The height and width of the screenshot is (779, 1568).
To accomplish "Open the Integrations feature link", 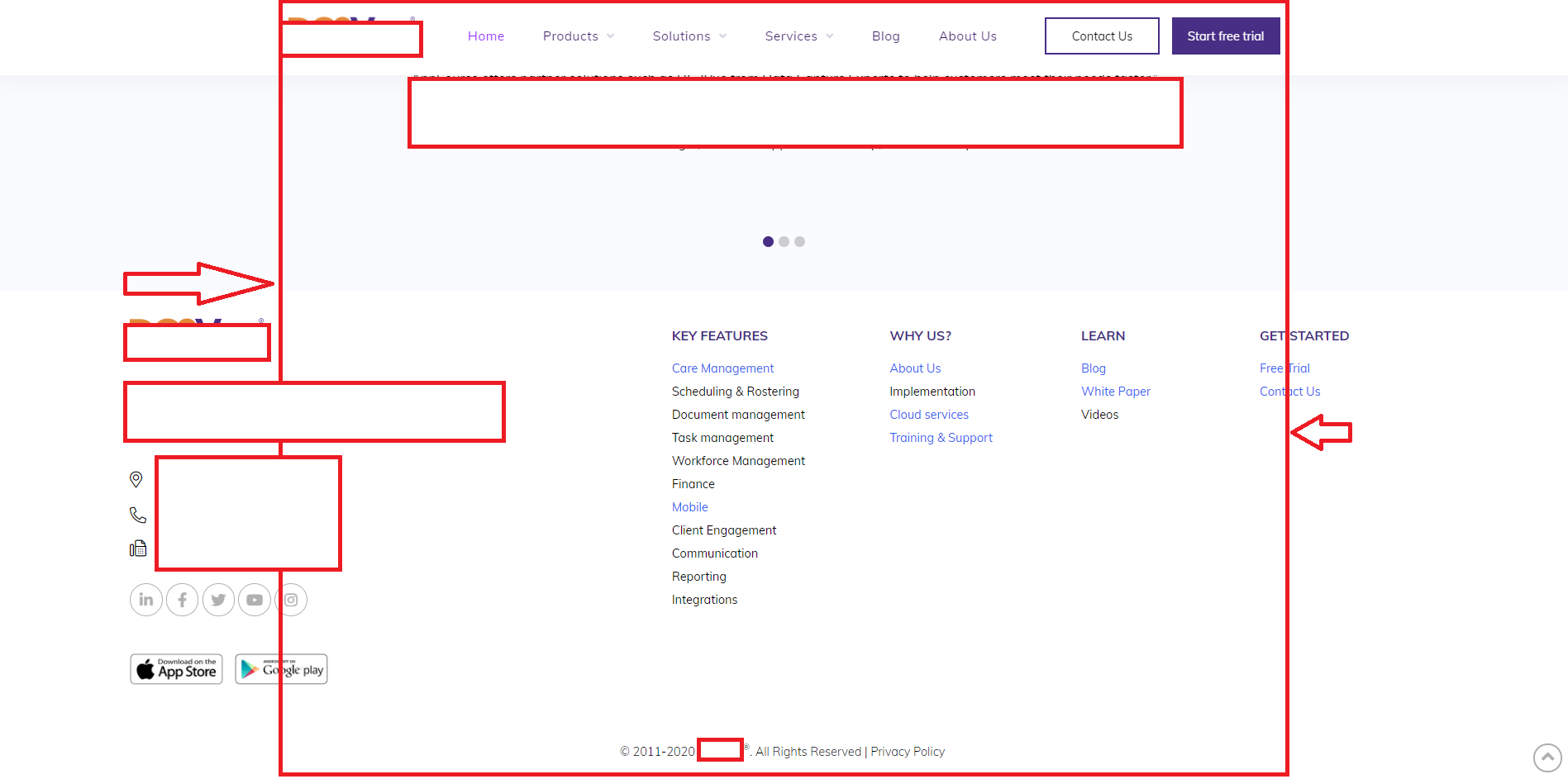I will click(704, 600).
